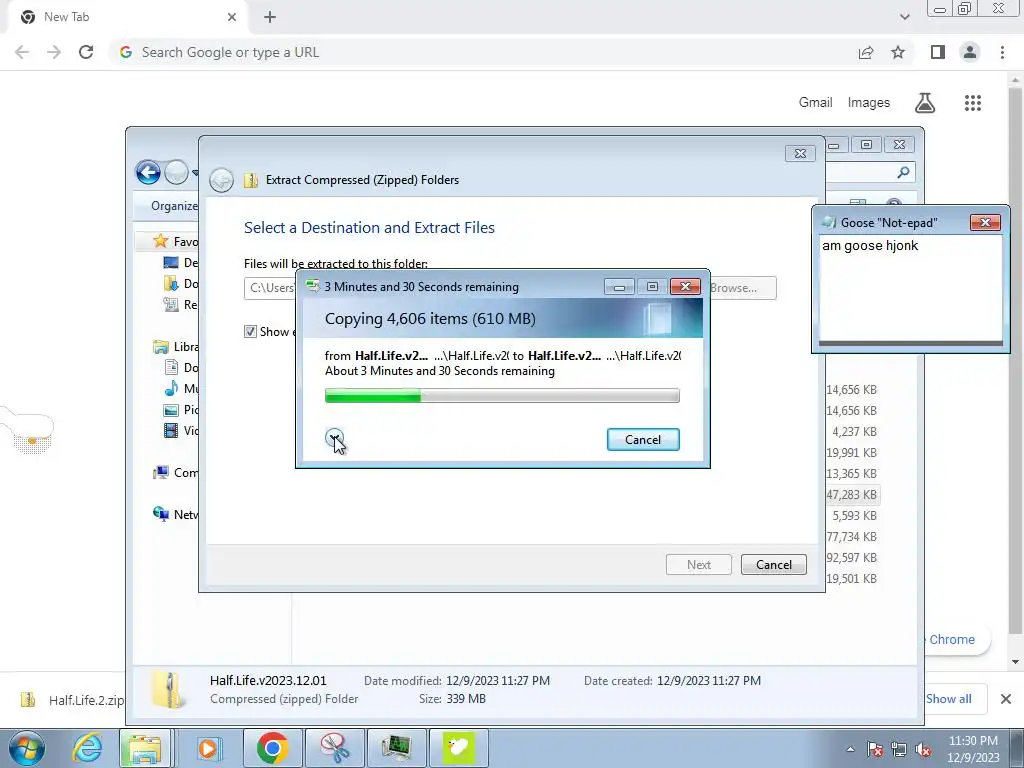This screenshot has height=768, width=1024.
Task: Select the 47,283 KB file row
Action: tap(852, 494)
